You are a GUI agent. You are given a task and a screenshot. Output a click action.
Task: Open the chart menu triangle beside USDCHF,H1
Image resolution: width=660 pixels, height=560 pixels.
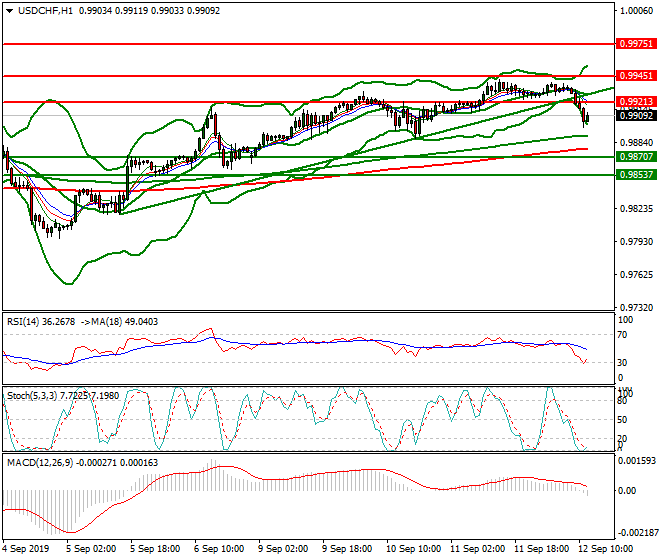coord(9,11)
